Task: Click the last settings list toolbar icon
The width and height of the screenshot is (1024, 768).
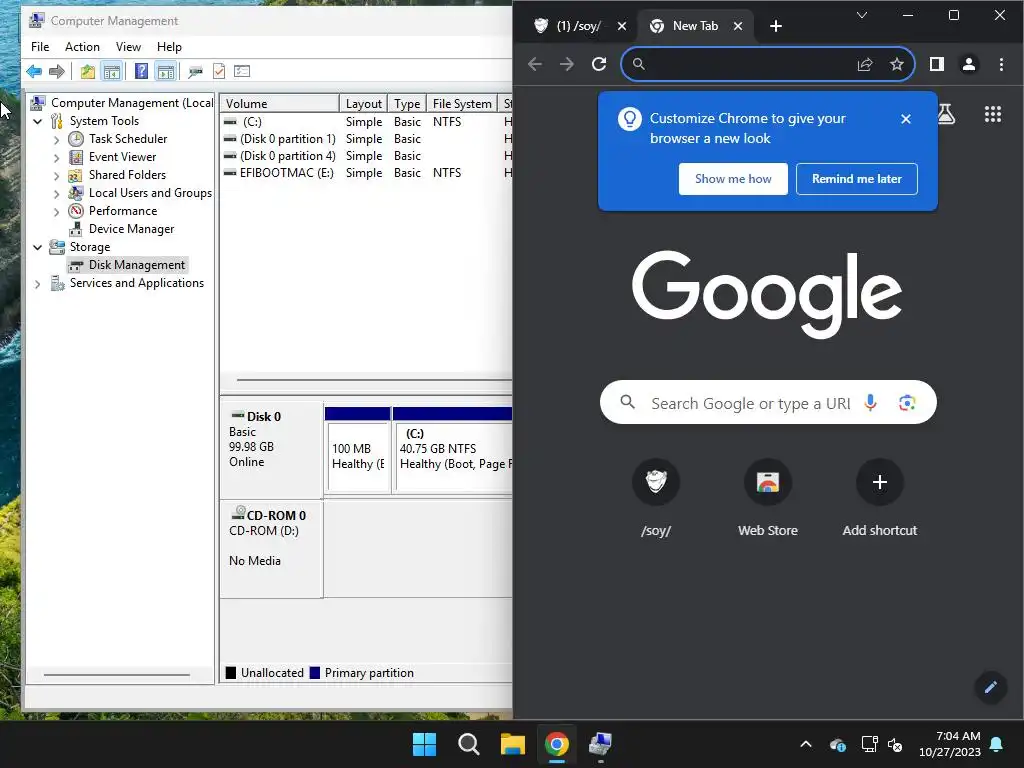Action: click(x=242, y=71)
